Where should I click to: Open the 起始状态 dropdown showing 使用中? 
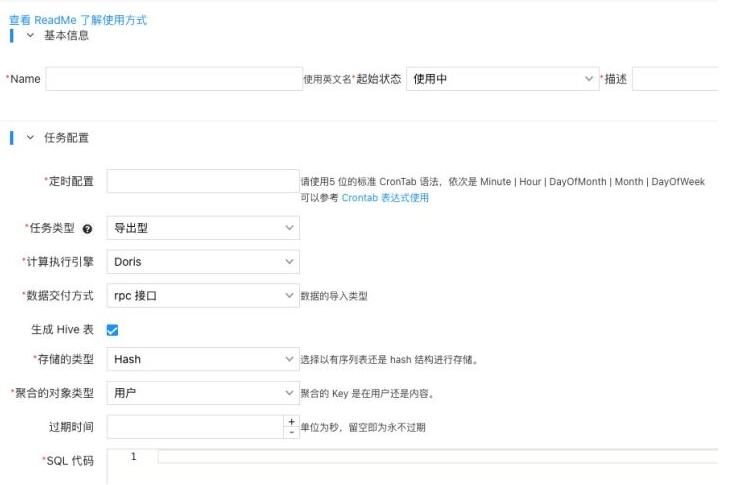502,79
